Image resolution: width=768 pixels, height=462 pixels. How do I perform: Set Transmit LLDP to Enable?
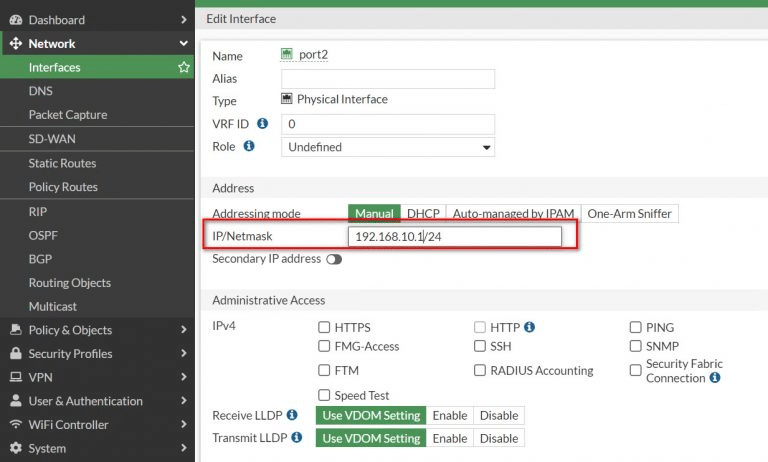click(450, 438)
